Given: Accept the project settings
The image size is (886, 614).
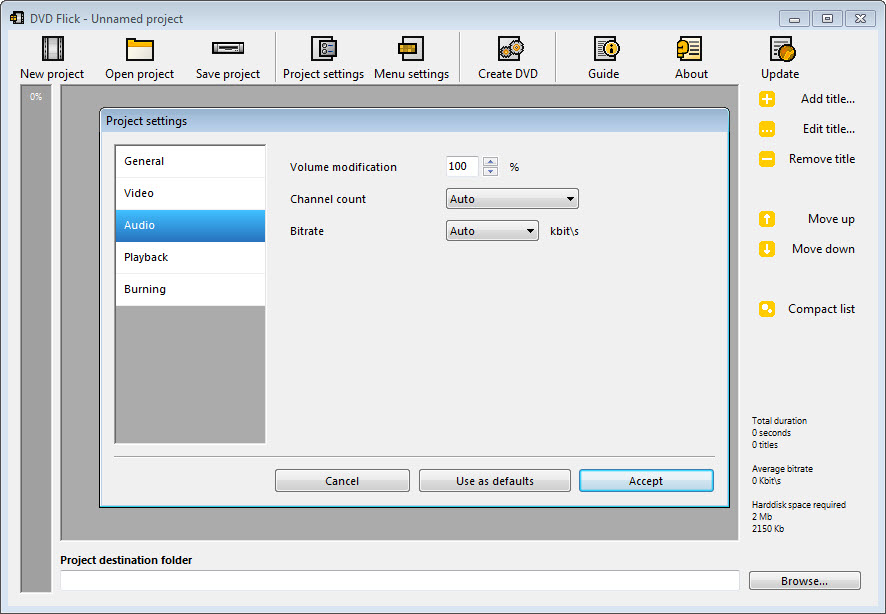Looking at the screenshot, I should point(645,480).
